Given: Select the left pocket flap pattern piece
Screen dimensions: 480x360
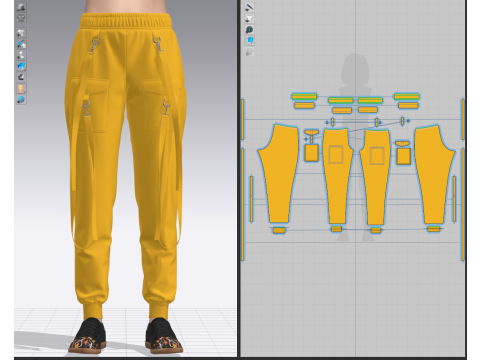Looking at the screenshot, I should point(311,132).
